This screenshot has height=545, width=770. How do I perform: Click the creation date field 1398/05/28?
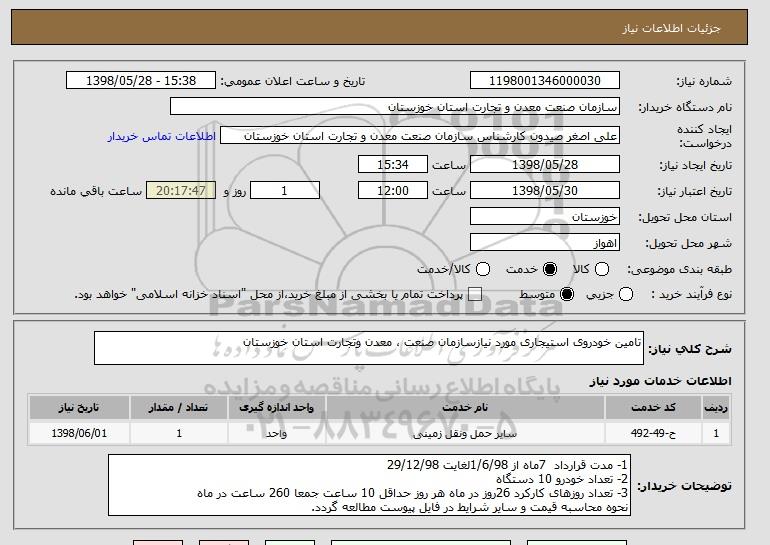545,164
